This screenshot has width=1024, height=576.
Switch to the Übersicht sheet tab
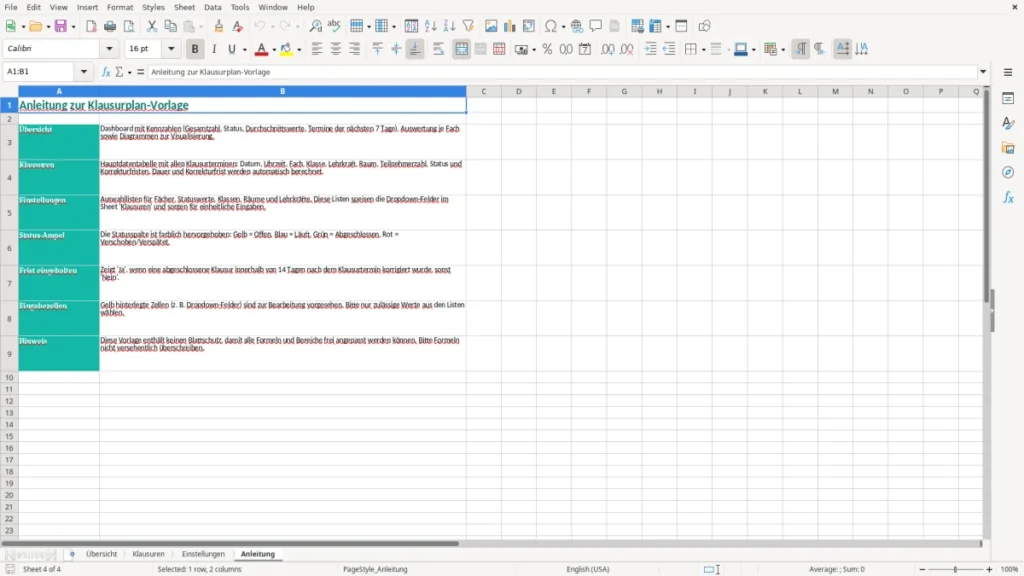pyautogui.click(x=101, y=554)
